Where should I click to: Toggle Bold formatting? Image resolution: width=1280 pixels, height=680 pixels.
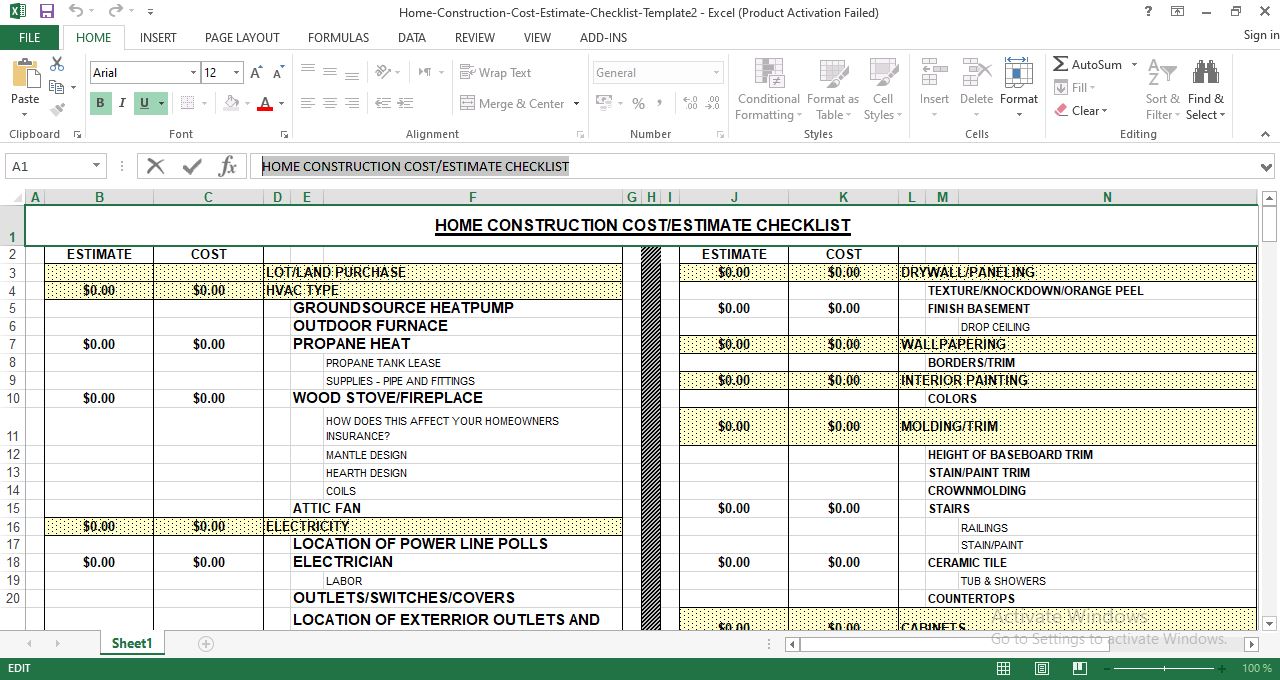(100, 103)
